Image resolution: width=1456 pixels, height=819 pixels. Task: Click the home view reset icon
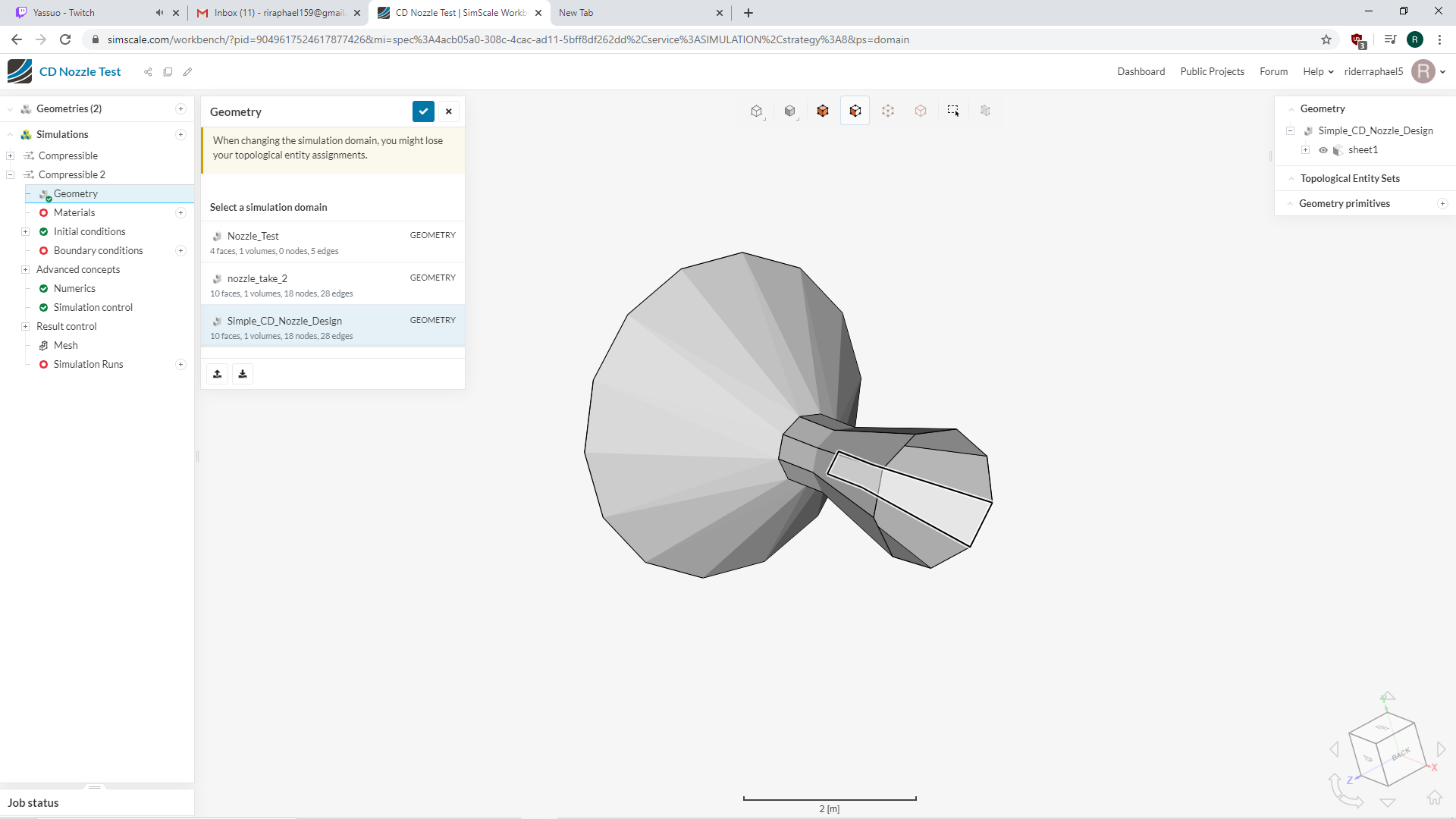(1434, 798)
